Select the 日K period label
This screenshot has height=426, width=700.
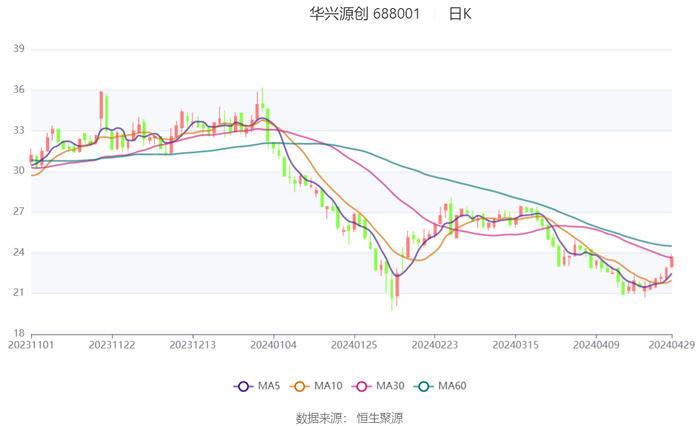tap(459, 14)
